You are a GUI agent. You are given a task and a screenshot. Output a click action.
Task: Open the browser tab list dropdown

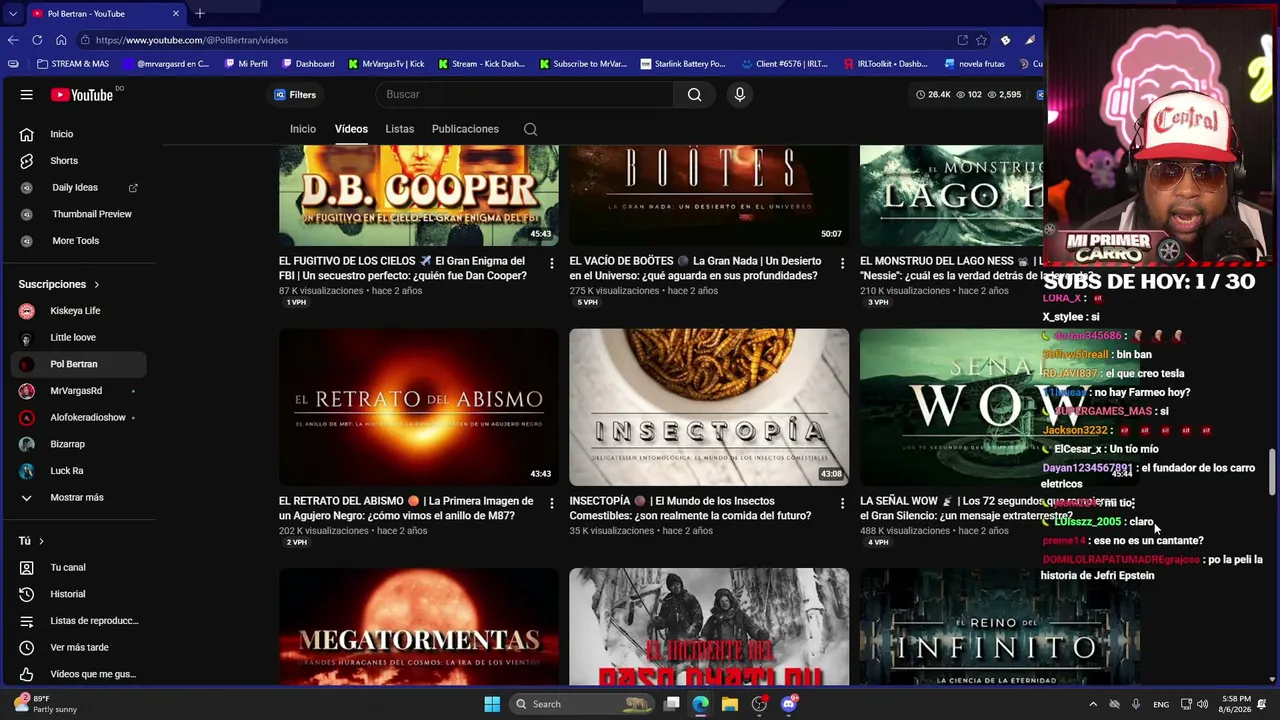tap(12, 14)
